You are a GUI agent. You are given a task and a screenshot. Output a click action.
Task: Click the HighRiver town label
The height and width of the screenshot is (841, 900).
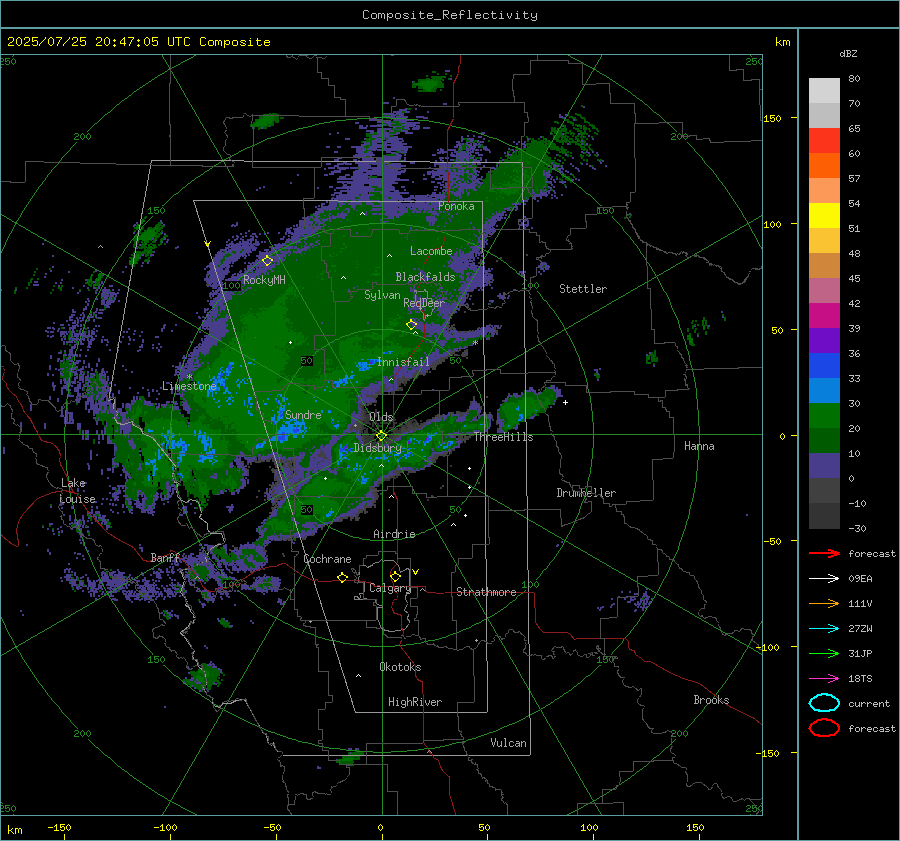coord(415,702)
